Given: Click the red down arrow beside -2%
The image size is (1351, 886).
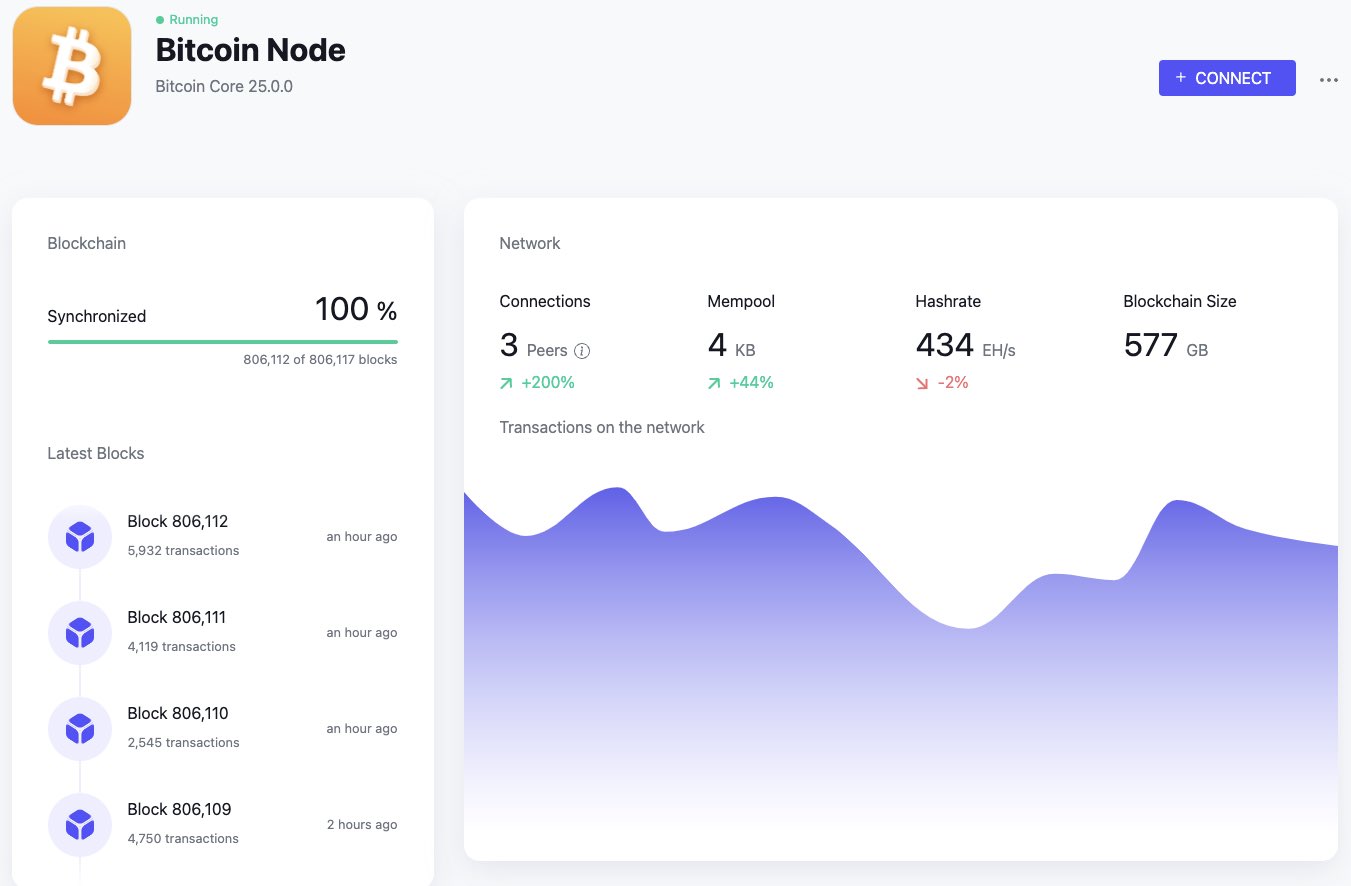Looking at the screenshot, I should click(922, 383).
